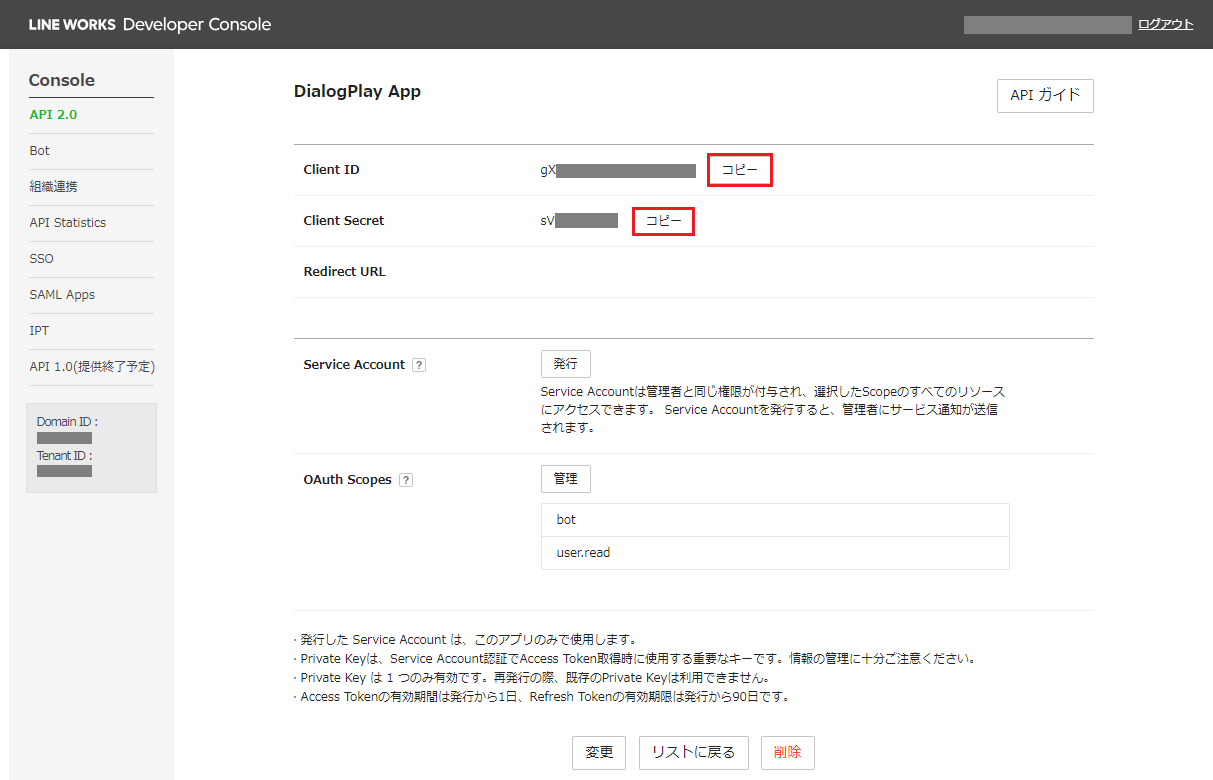Log out via ログアウト link
The width and height of the screenshot is (1213, 780).
point(1165,24)
